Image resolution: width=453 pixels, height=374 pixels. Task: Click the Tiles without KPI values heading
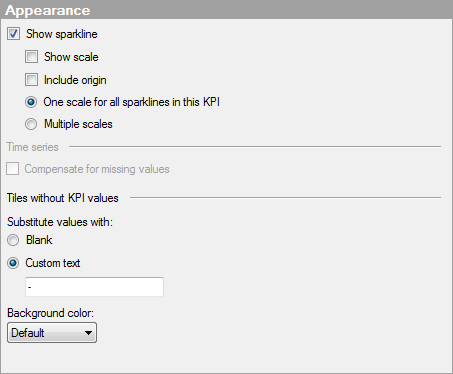(63, 198)
